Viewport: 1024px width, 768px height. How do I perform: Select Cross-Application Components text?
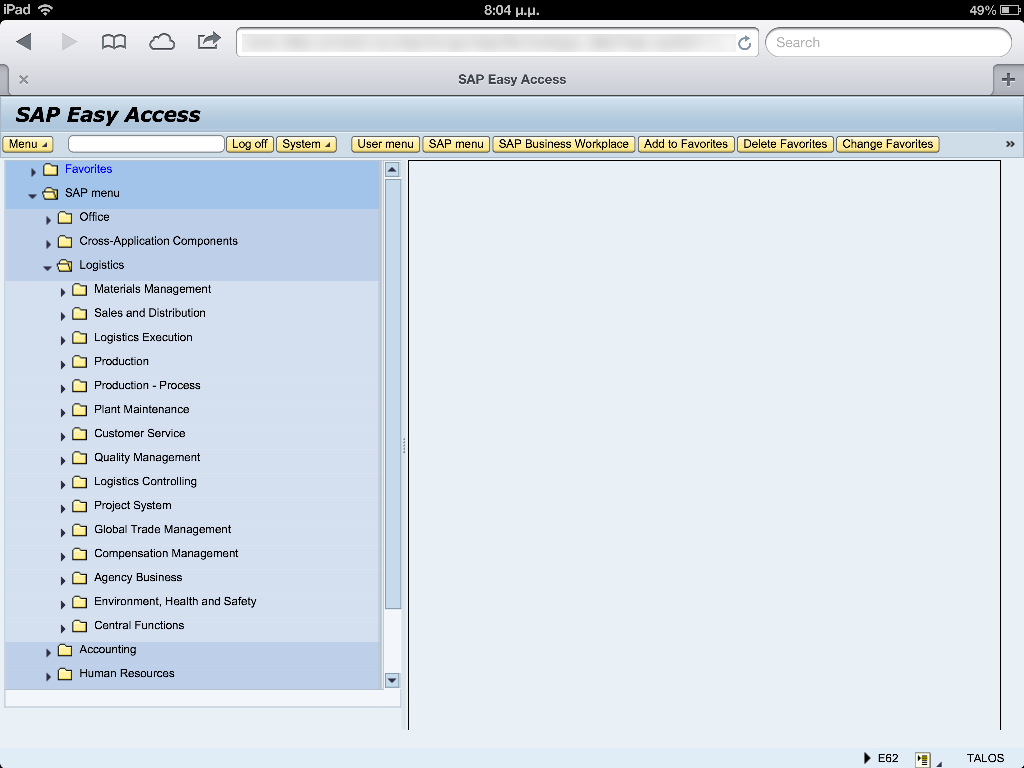coord(159,241)
